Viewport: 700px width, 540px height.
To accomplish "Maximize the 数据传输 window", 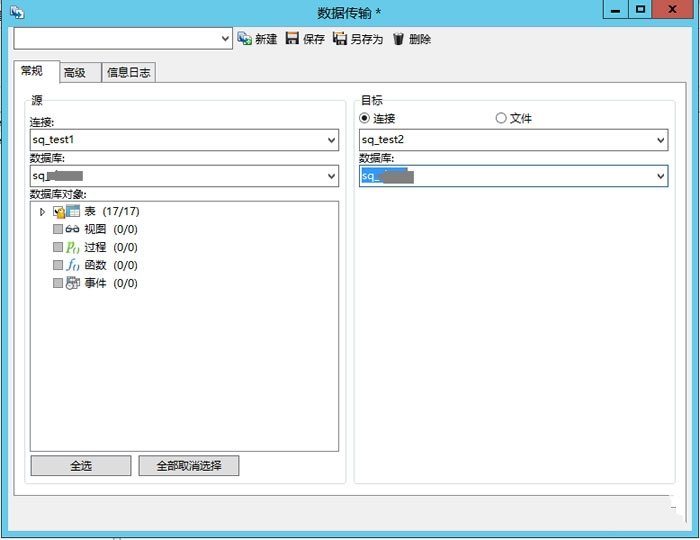I will [640, 9].
